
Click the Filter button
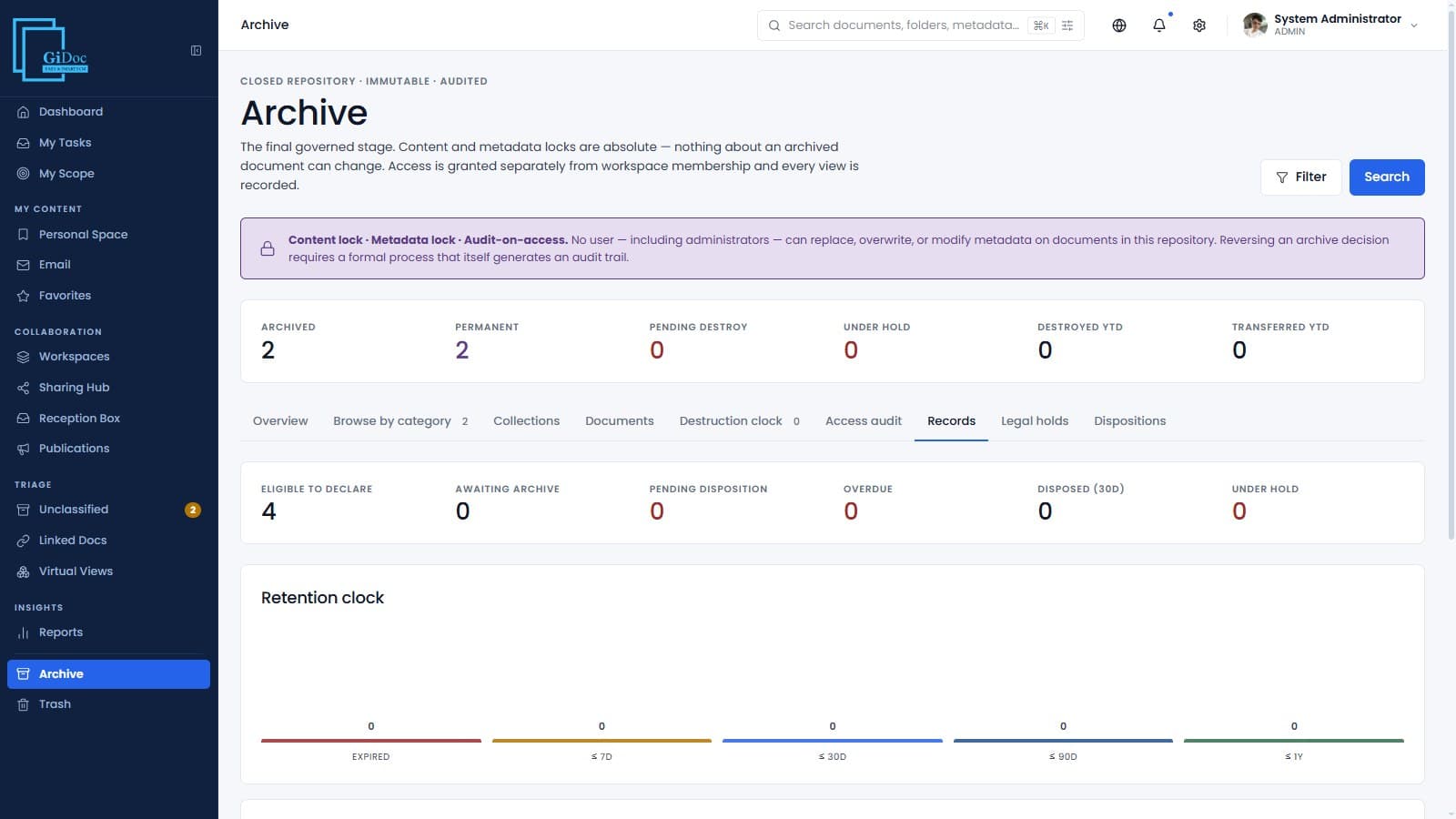(x=1301, y=177)
